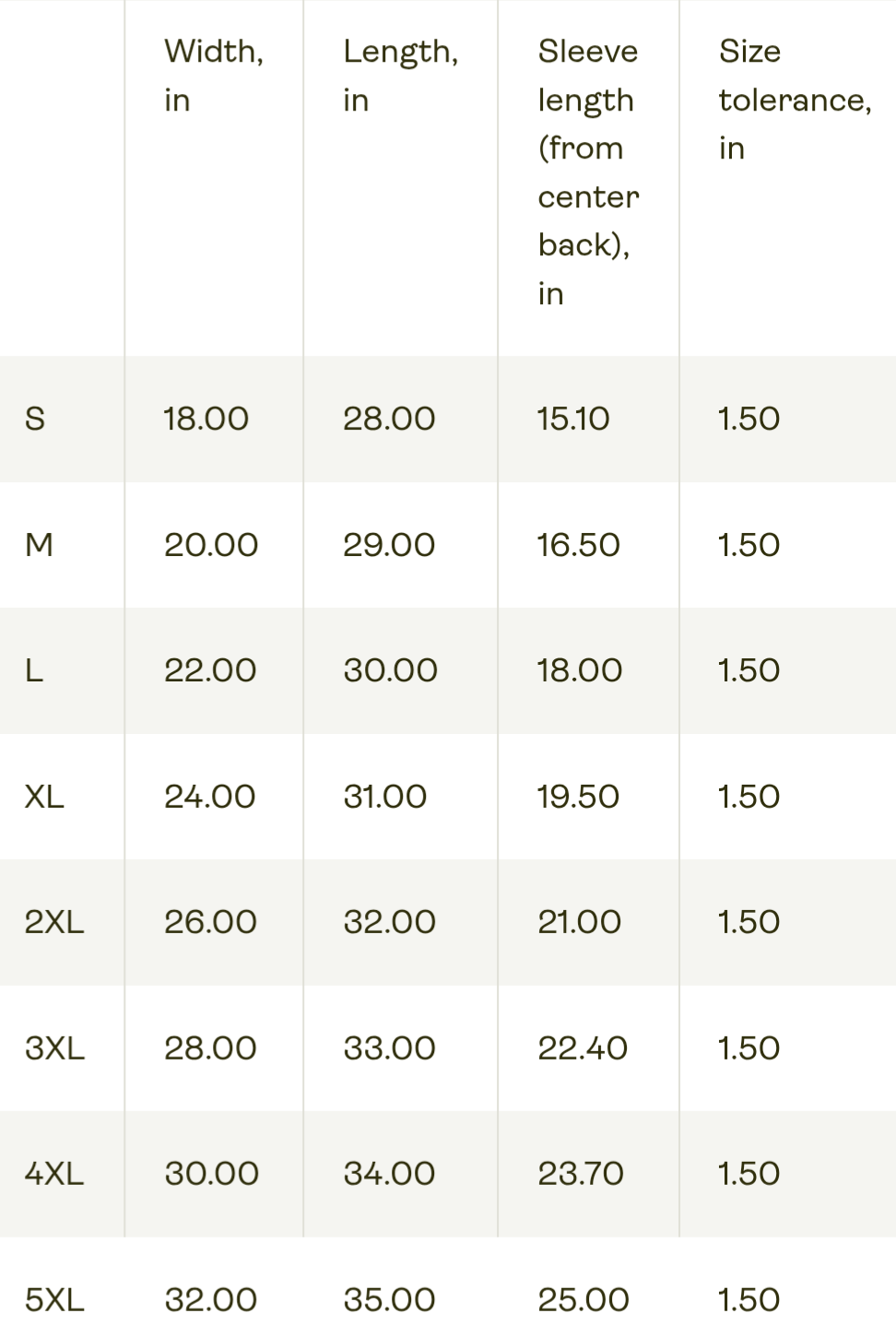Click the Size tolerance column header
The height and width of the screenshot is (1337, 896).
pyautogui.click(x=795, y=100)
